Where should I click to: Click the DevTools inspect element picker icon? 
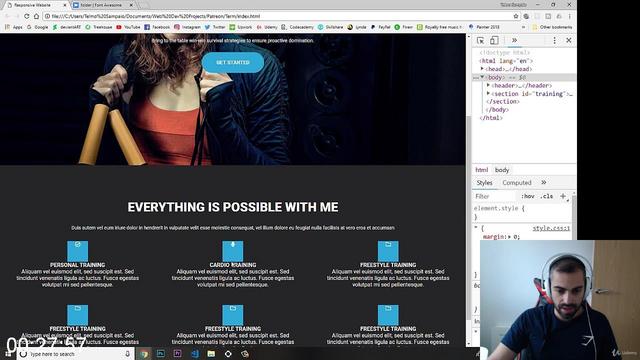[x=480, y=40]
